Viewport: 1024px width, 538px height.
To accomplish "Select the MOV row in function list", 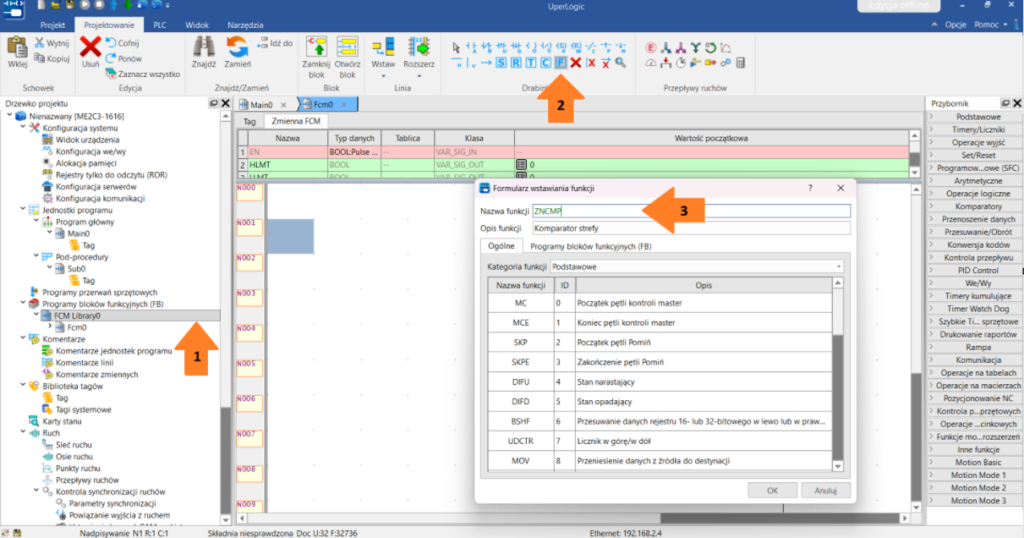I will [660, 461].
